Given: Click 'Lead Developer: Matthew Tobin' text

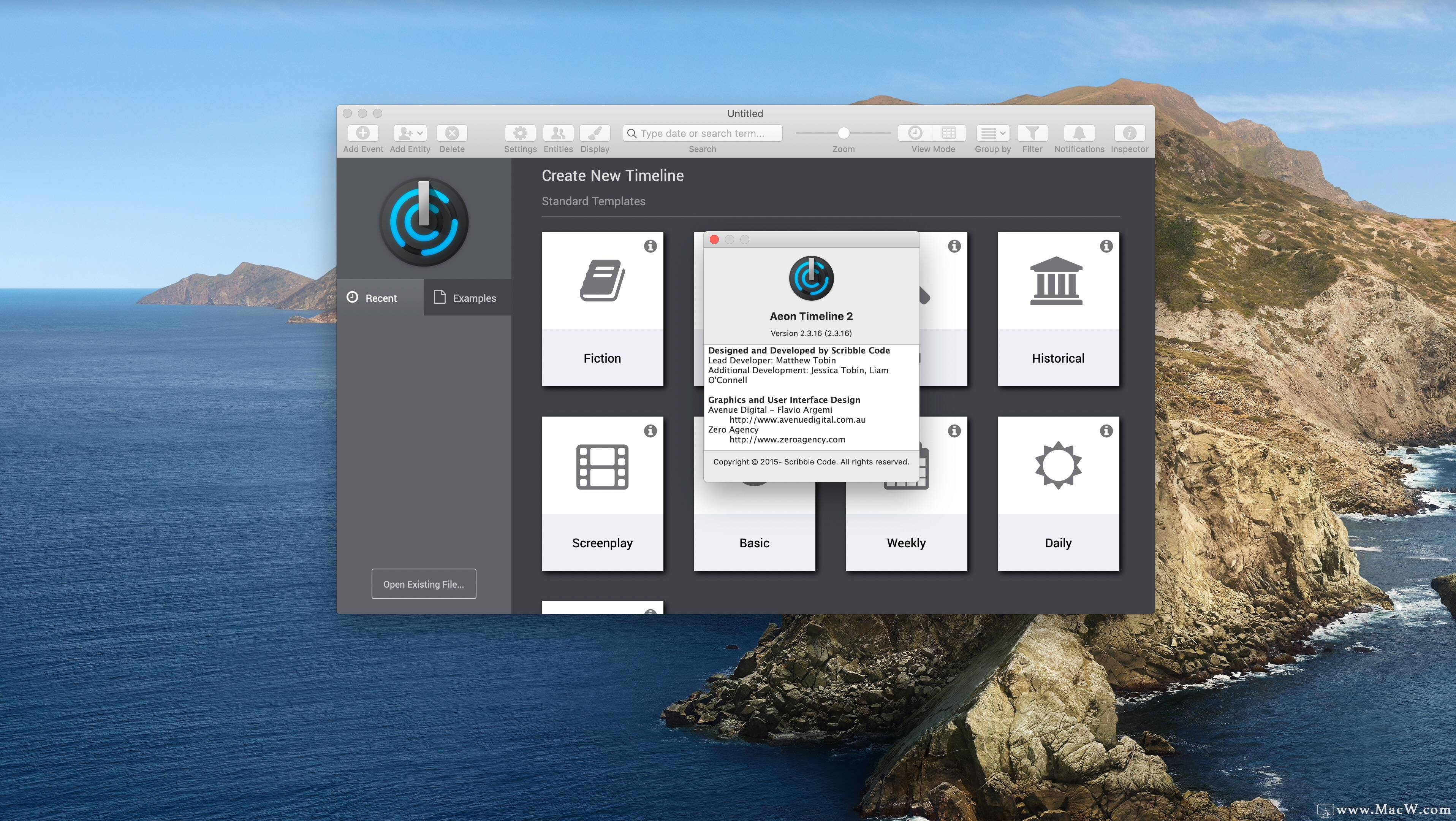Looking at the screenshot, I should [772, 360].
